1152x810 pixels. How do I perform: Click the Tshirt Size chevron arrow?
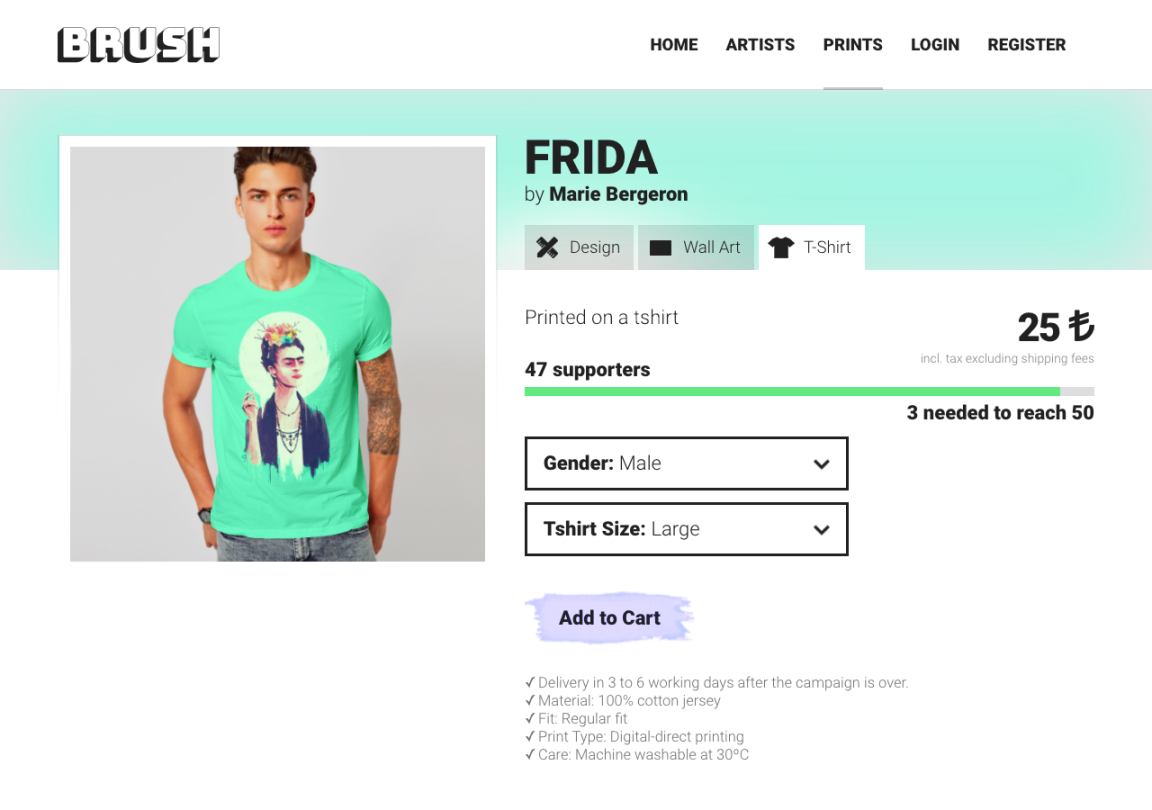pos(821,530)
